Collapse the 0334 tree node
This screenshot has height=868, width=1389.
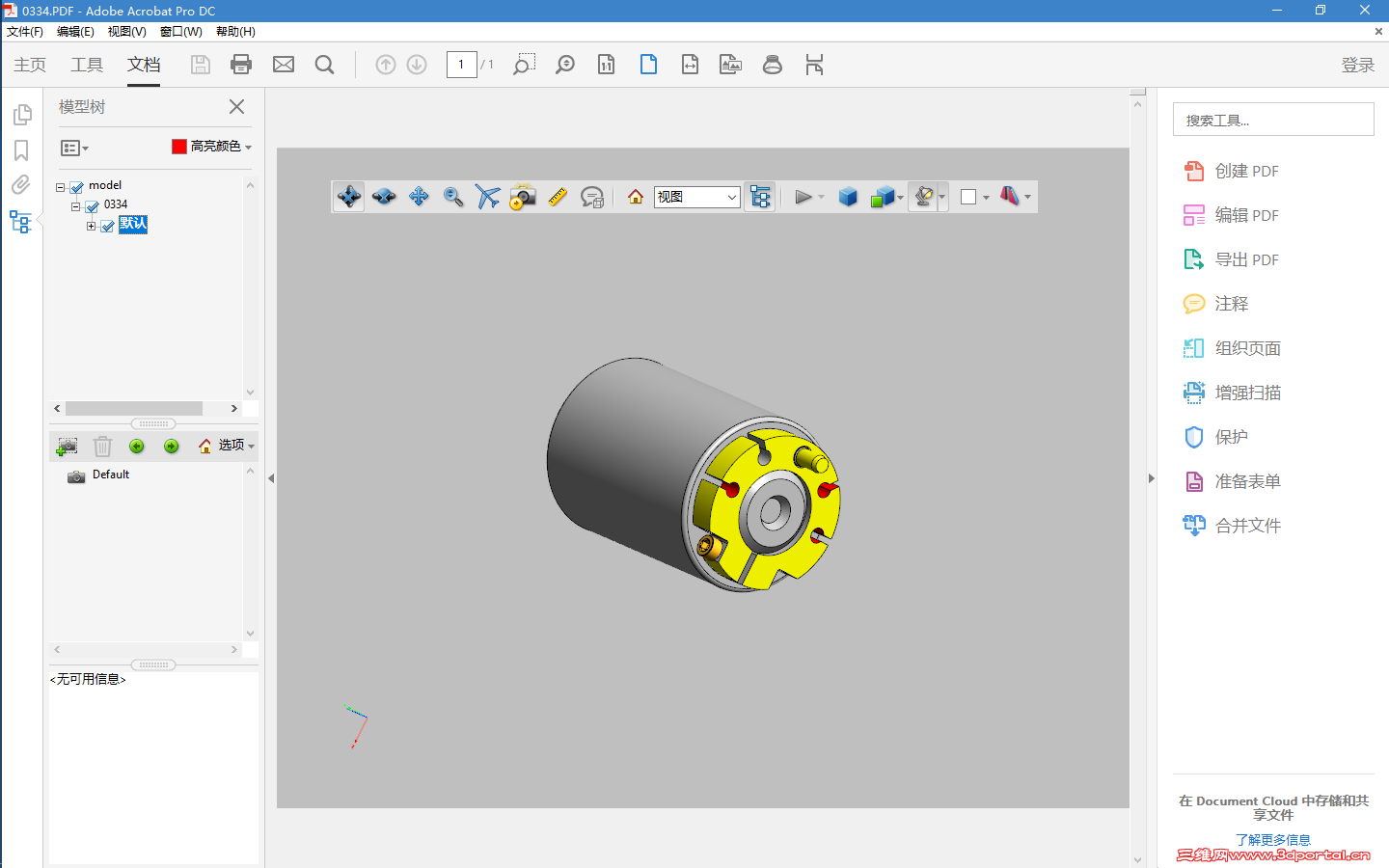coord(76,206)
